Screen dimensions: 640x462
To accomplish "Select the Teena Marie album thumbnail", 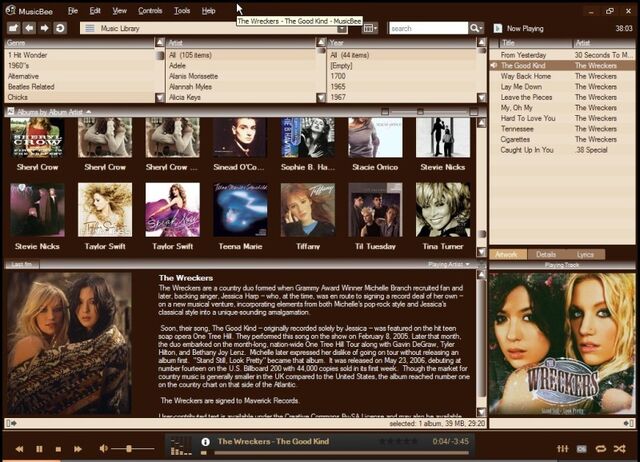I will 240,210.
